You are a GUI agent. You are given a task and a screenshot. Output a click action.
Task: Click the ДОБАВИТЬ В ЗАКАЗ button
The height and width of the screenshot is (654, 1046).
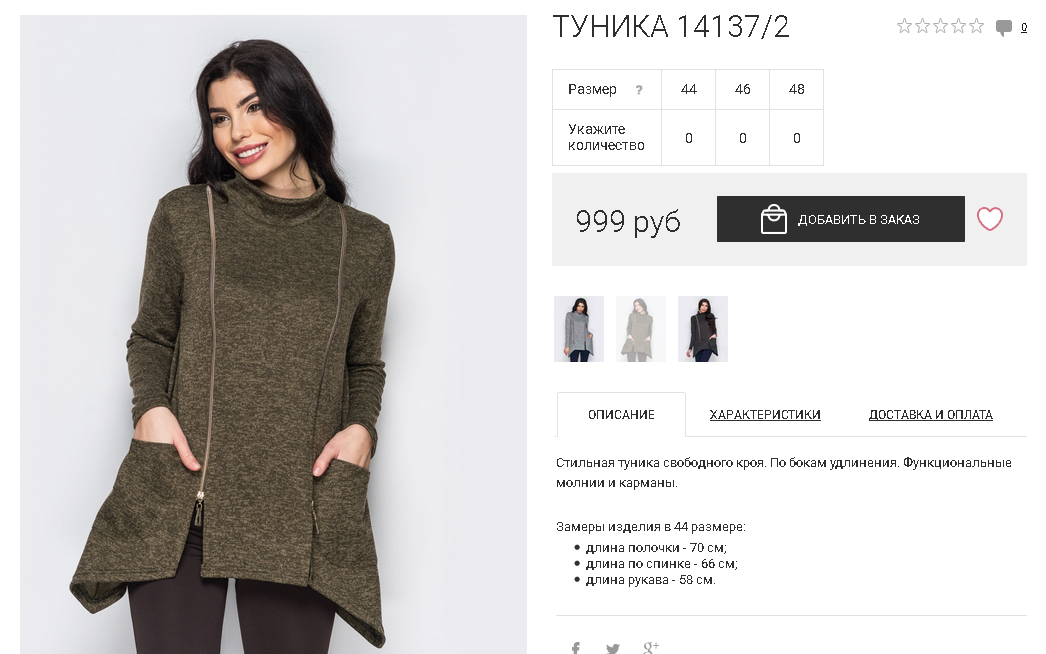point(841,219)
